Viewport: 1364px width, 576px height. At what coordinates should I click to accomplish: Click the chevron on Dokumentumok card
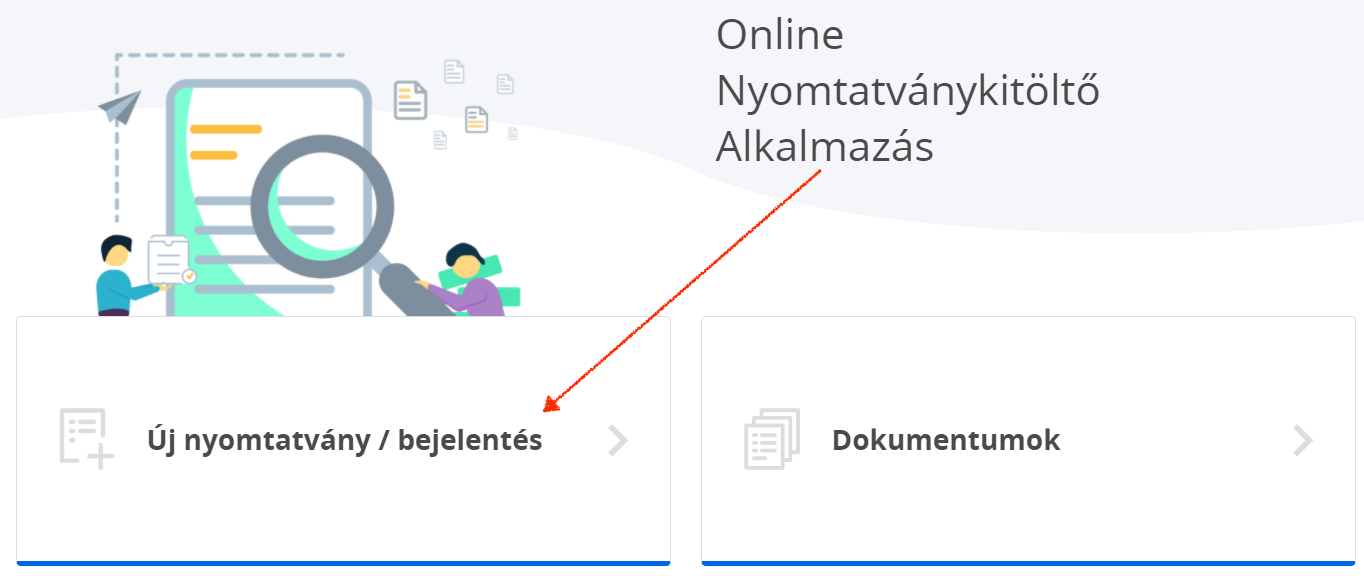point(1303,440)
